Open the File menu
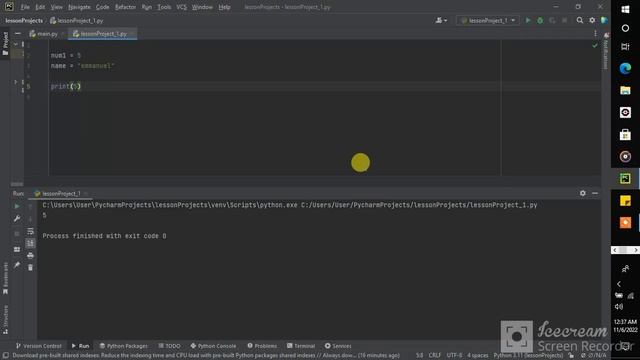This screenshot has width=640, height=360. click(x=25, y=7)
